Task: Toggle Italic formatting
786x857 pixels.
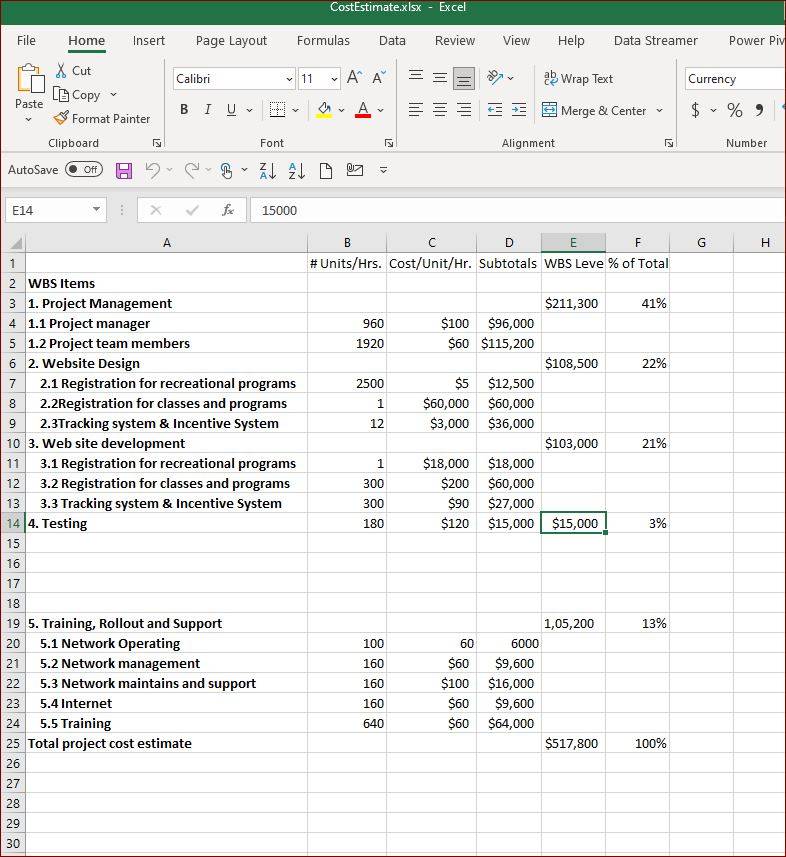Action: 208,109
